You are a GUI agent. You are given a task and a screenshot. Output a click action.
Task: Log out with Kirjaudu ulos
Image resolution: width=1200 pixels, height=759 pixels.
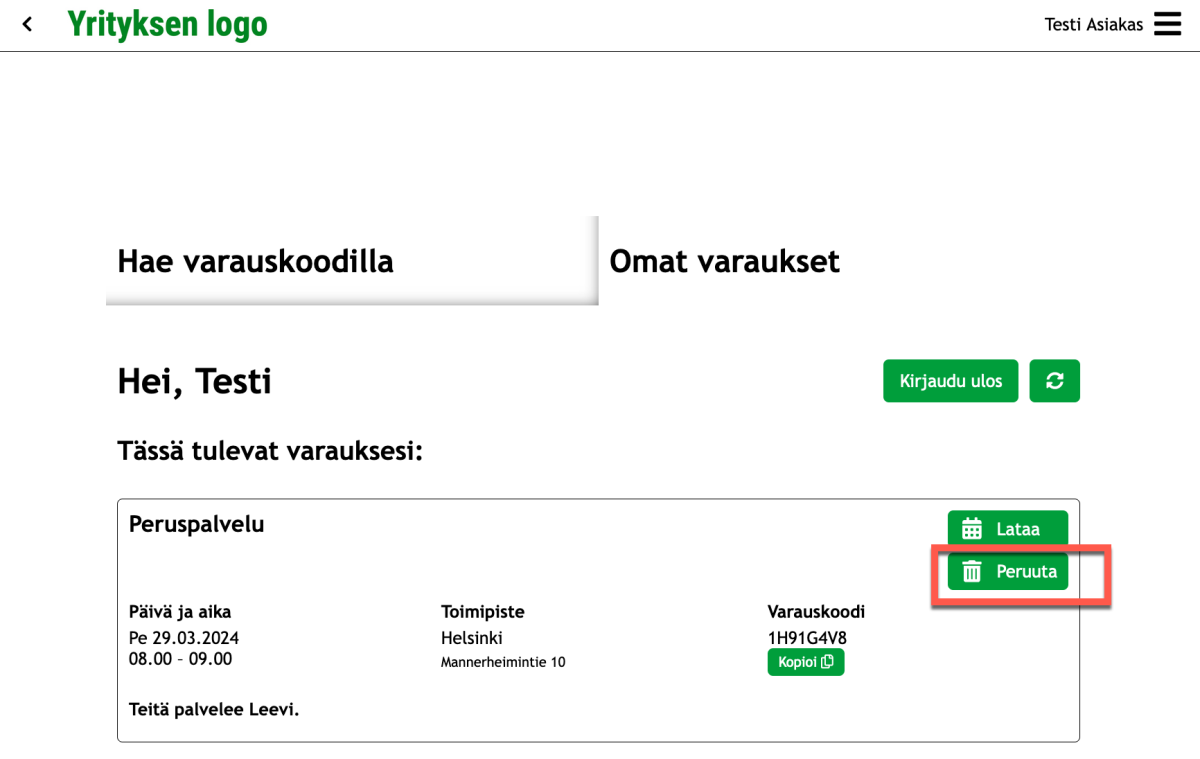click(x=951, y=381)
